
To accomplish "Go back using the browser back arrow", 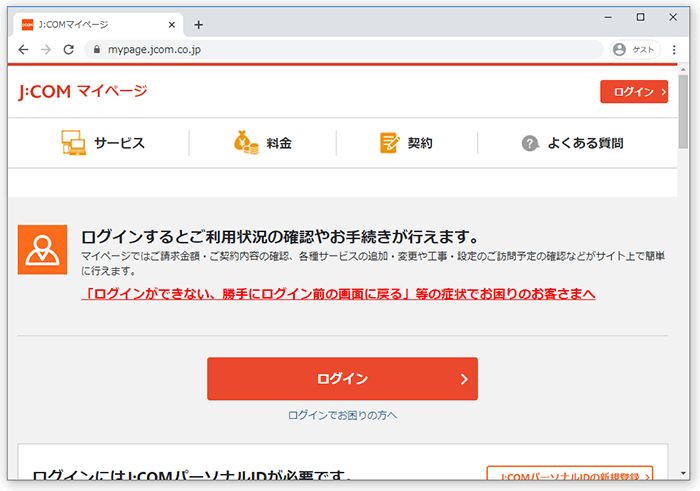I will tap(23, 50).
